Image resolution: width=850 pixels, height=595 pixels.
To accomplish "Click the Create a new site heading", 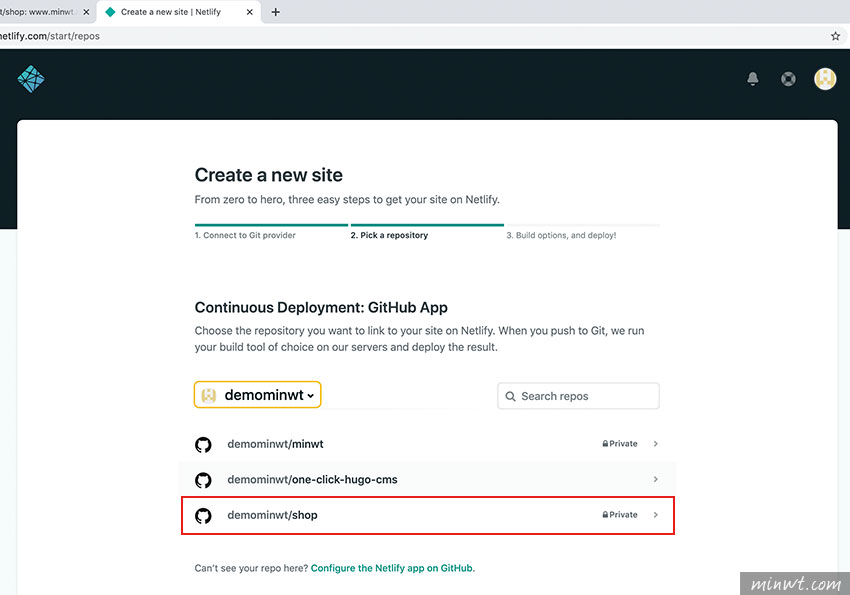I will point(268,175).
